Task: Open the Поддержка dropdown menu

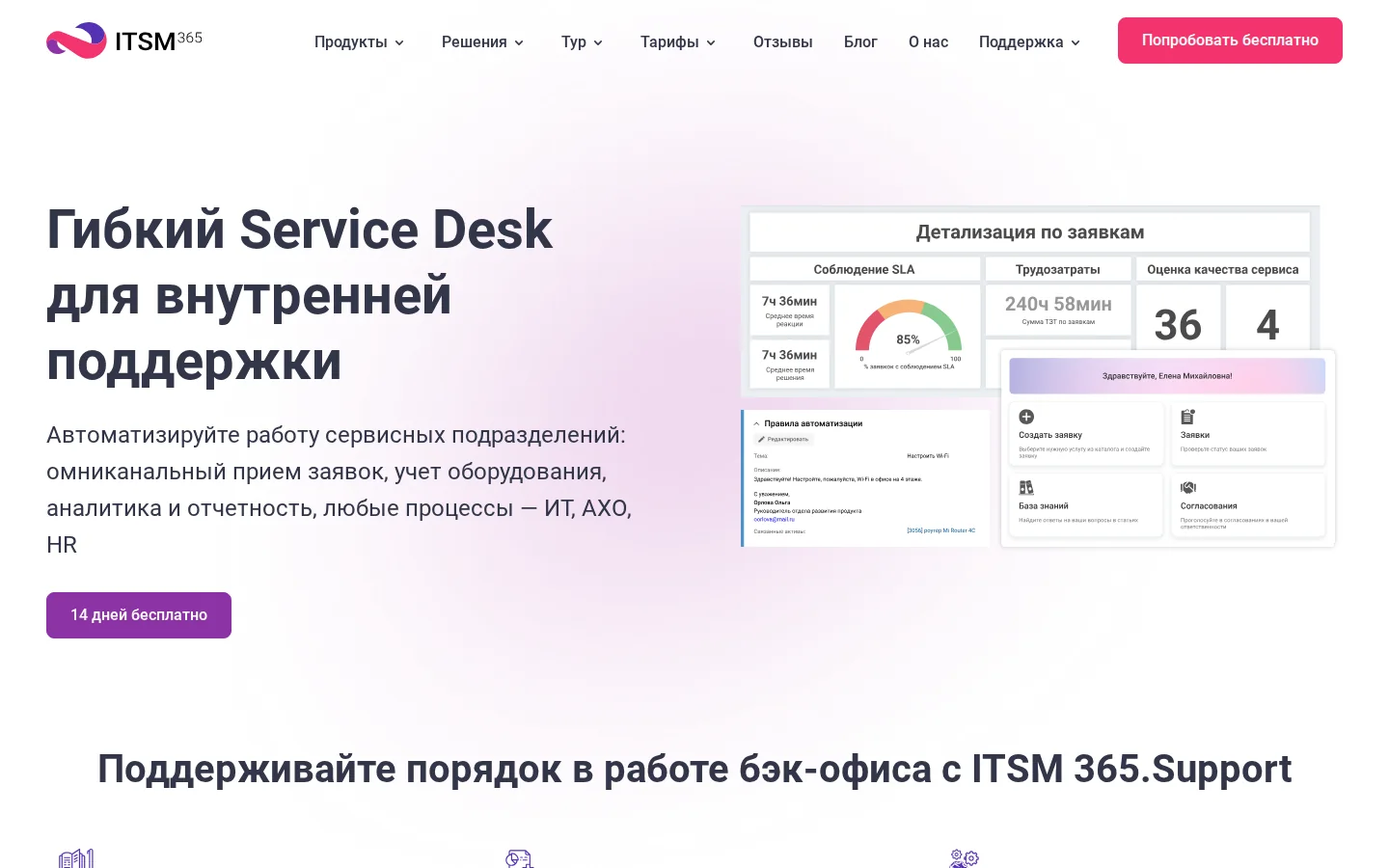Action: tap(1029, 41)
